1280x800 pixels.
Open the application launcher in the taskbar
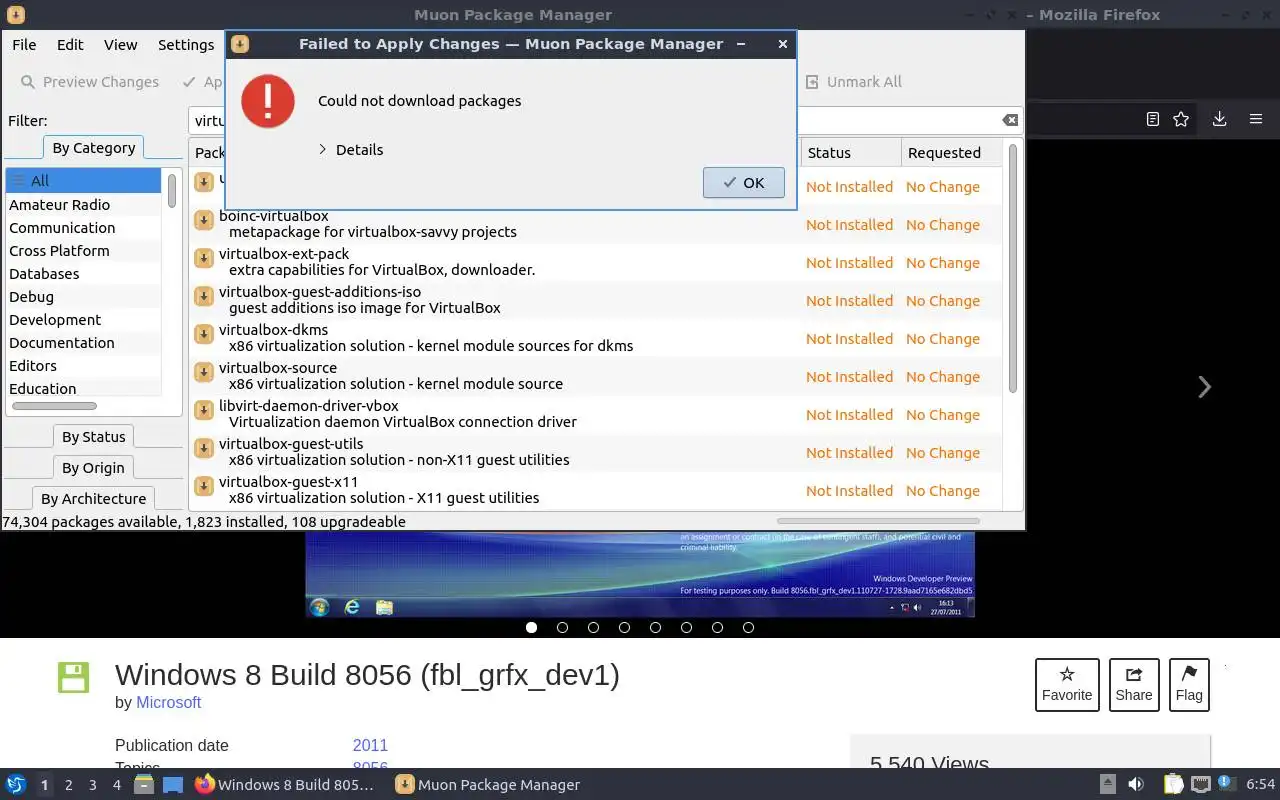(x=16, y=785)
